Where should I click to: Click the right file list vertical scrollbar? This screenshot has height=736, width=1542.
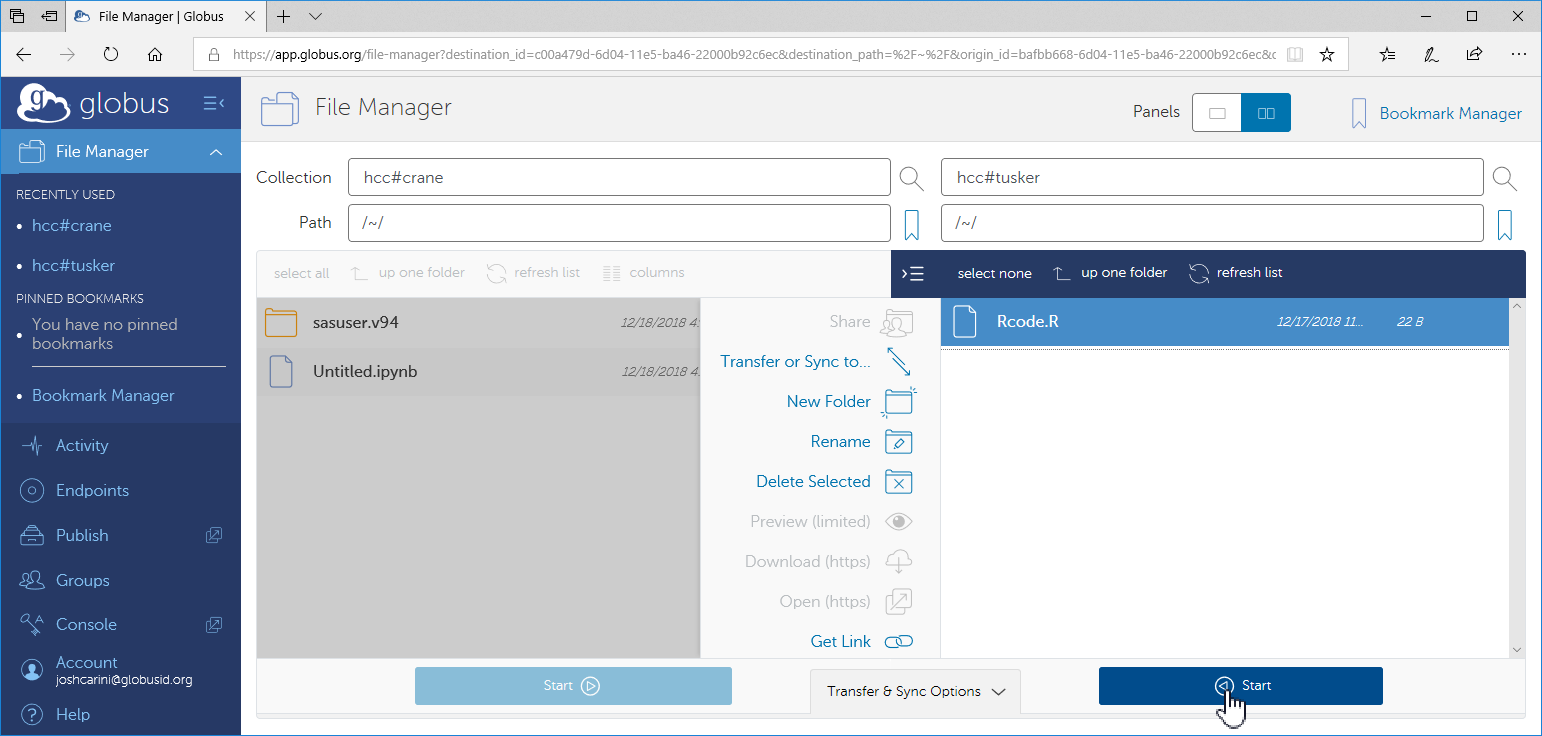(1517, 478)
